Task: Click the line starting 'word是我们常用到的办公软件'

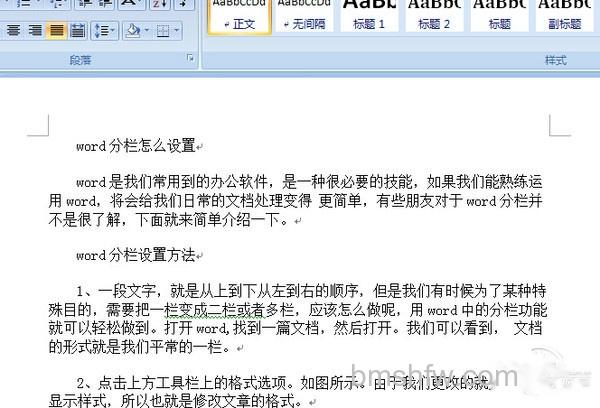Action: [x=309, y=182]
